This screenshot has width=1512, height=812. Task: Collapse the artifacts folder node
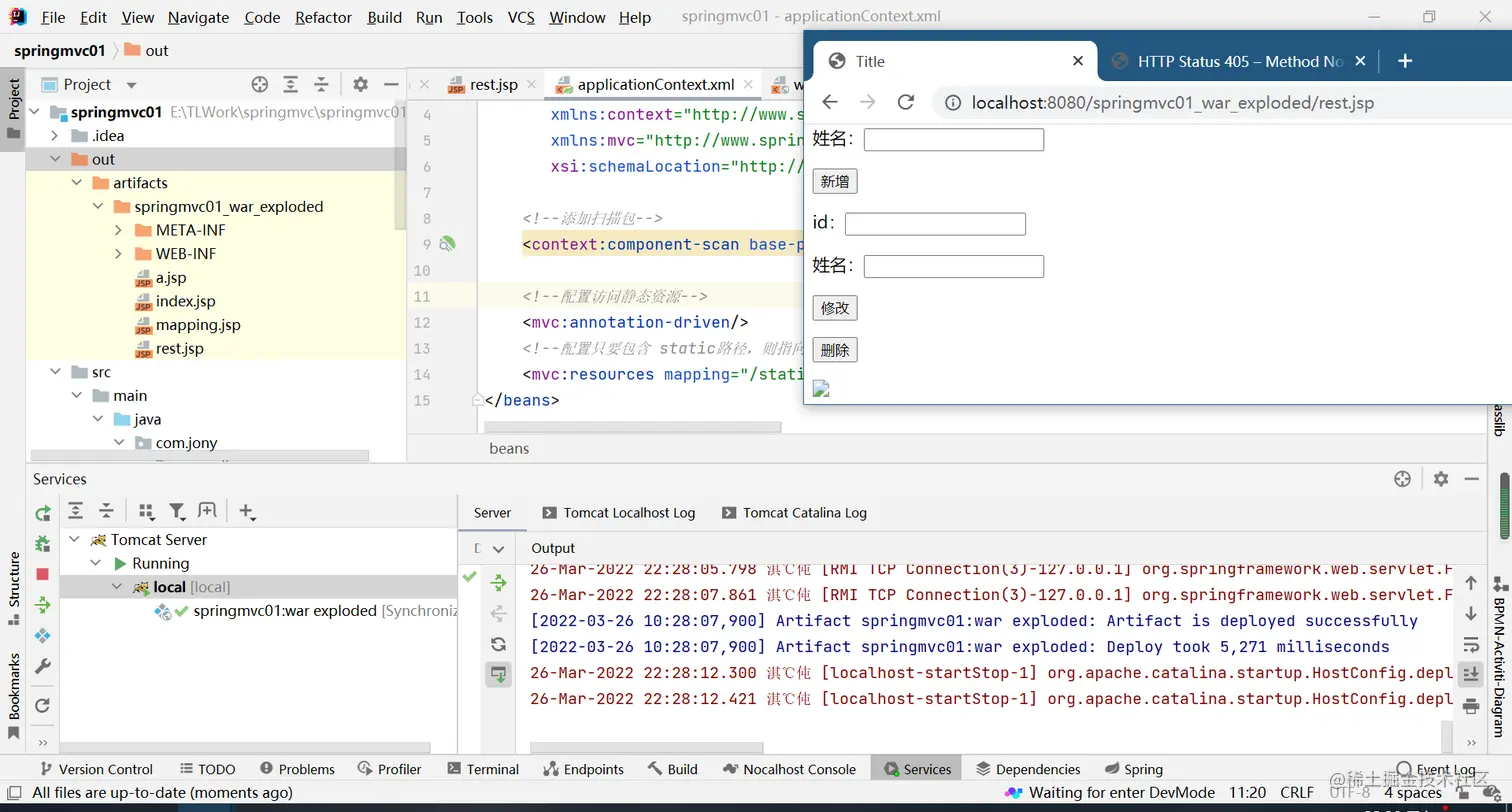point(77,183)
